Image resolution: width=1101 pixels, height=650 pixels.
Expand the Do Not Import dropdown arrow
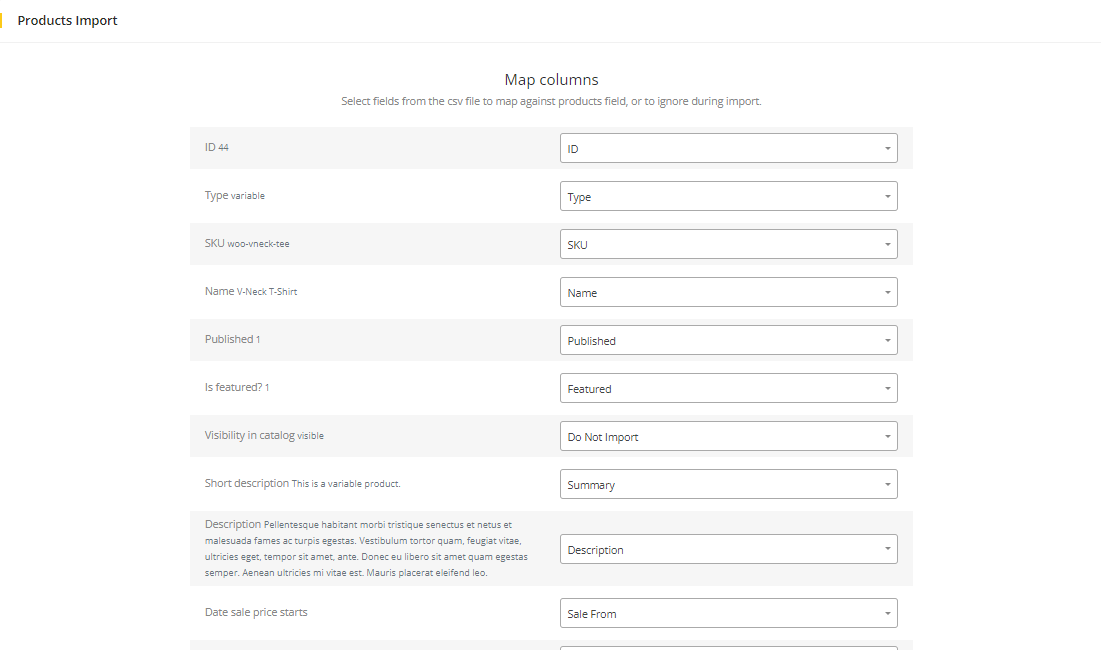(x=887, y=436)
